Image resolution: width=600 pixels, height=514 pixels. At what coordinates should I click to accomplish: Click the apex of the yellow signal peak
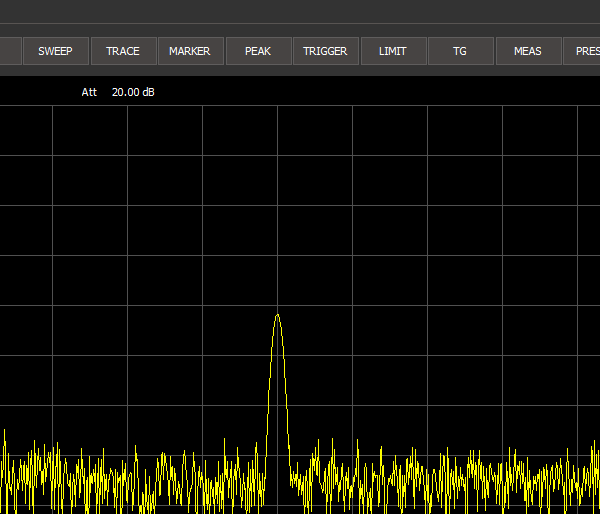tap(277, 315)
